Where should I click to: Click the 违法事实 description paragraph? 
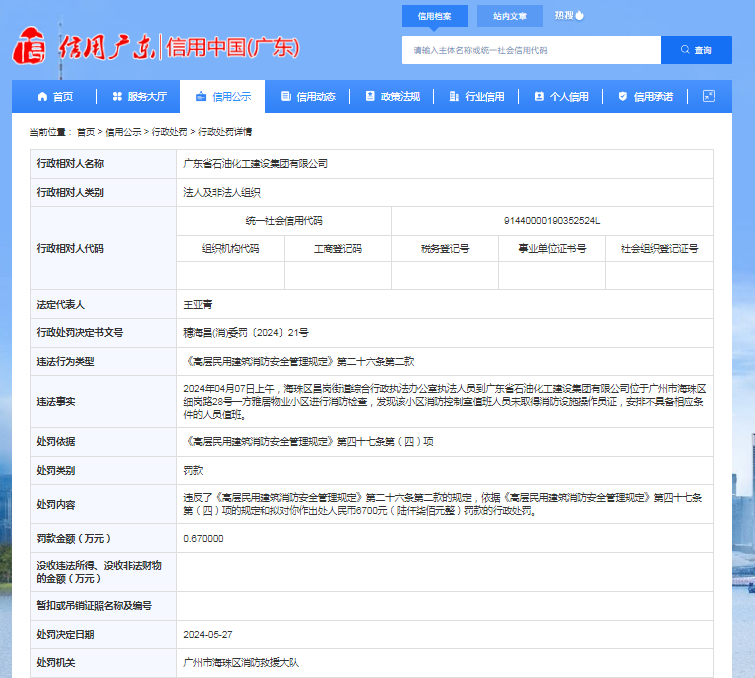point(444,402)
